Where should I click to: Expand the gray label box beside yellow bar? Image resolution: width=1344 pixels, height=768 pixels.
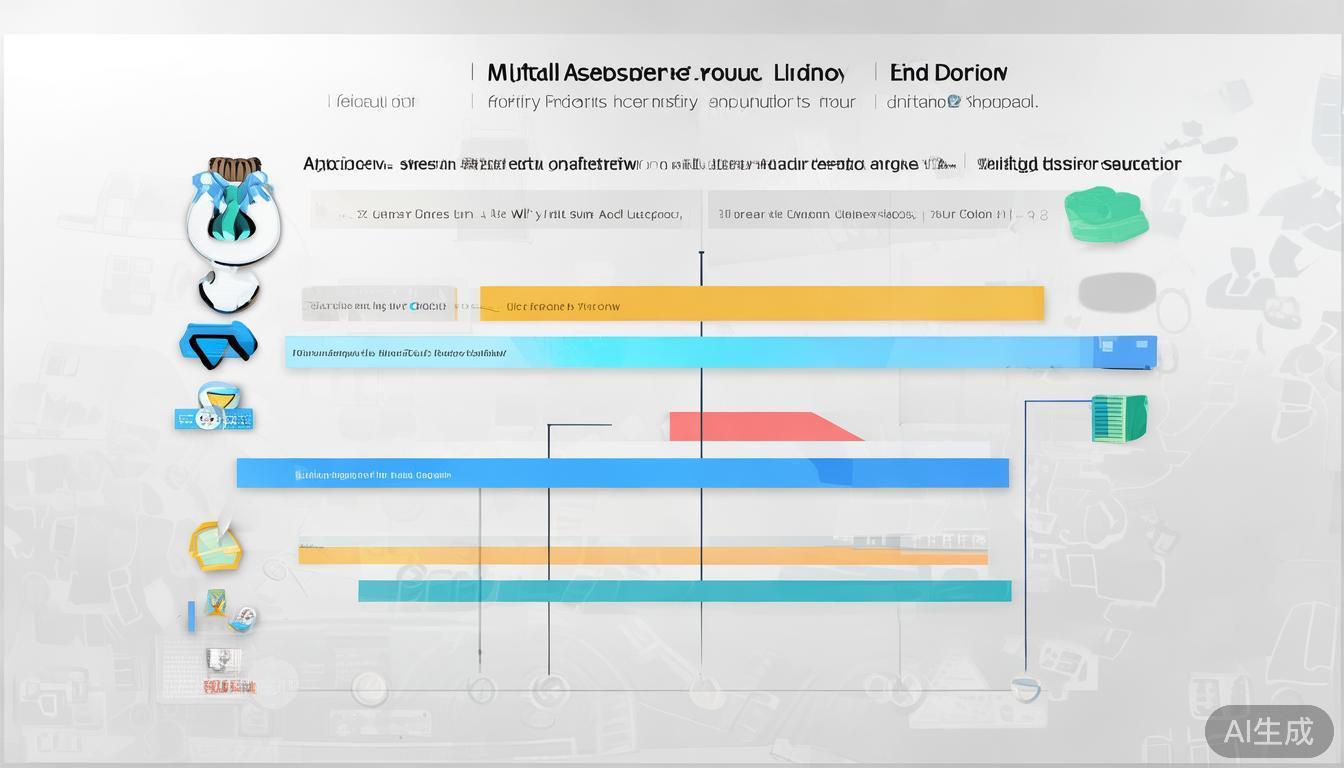pos(379,305)
